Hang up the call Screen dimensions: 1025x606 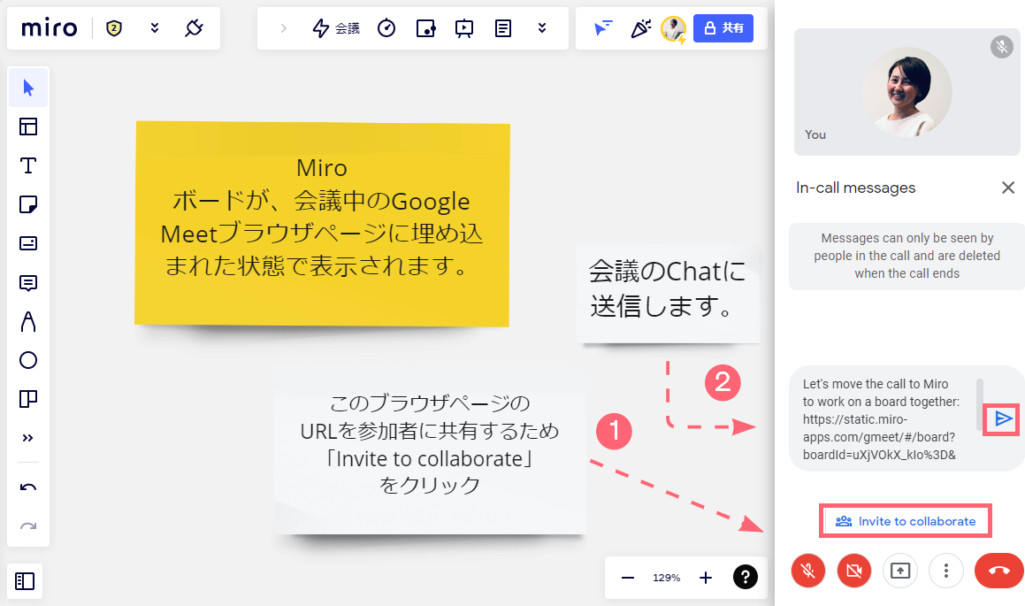pyautogui.click(x=999, y=571)
